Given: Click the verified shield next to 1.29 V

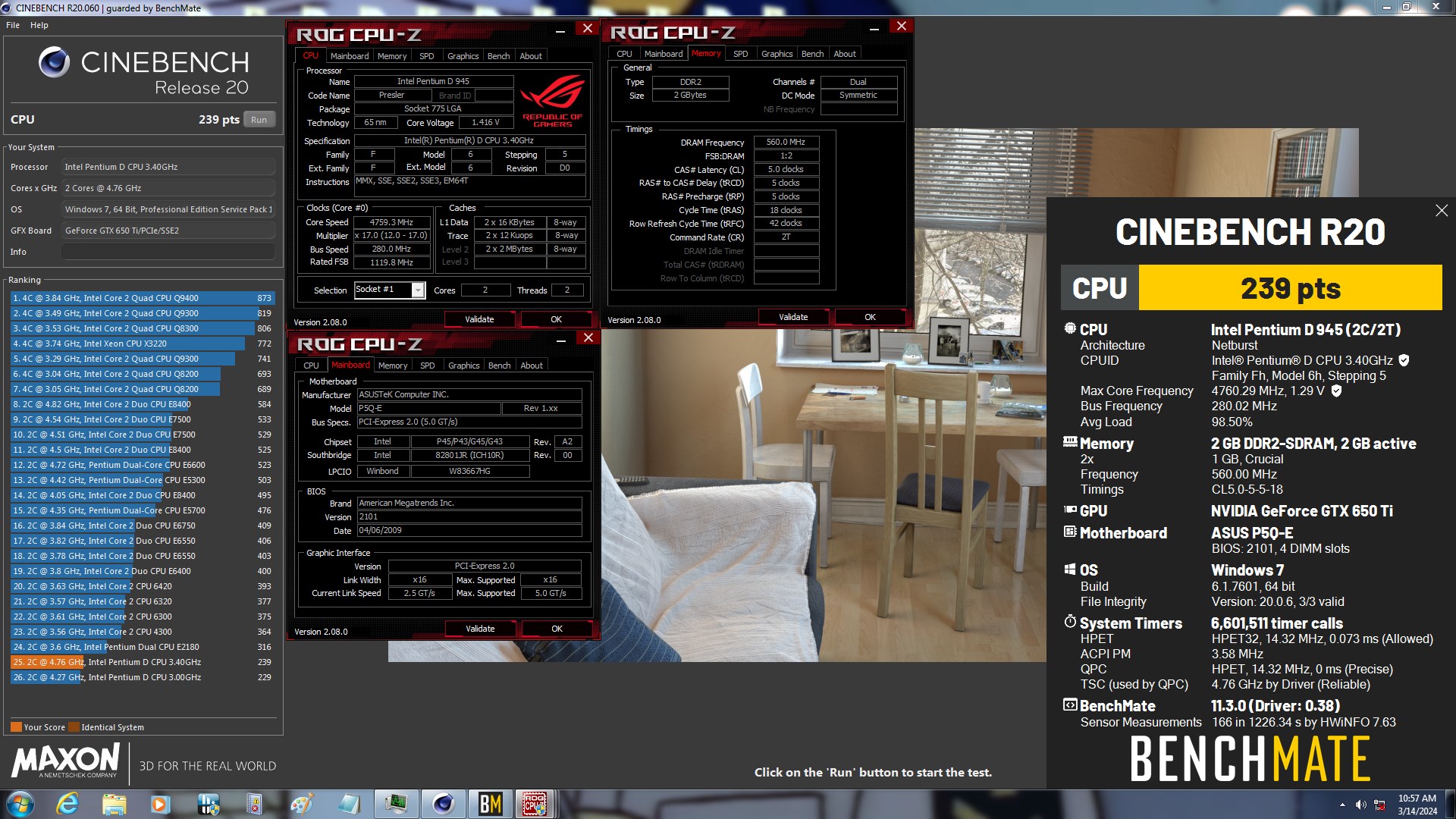Looking at the screenshot, I should click(x=1336, y=391).
